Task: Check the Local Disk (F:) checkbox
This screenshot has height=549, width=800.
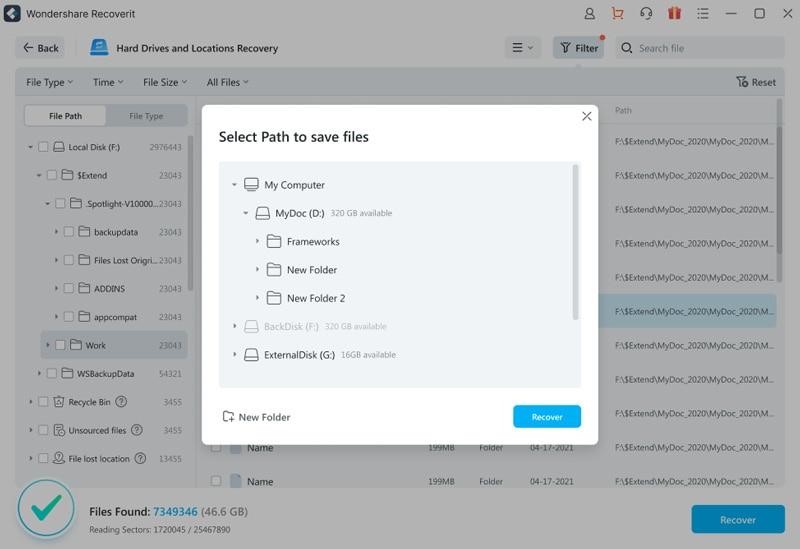Action: coord(43,147)
